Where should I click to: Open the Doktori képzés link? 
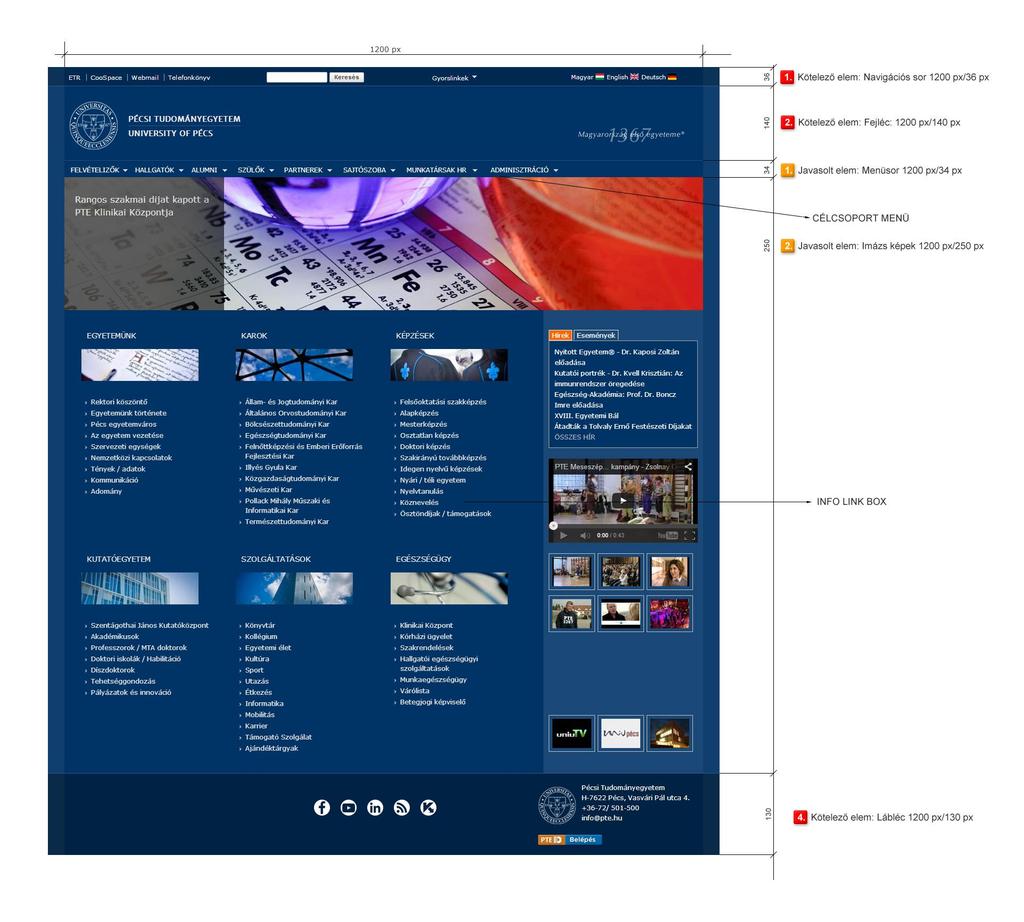tap(425, 447)
